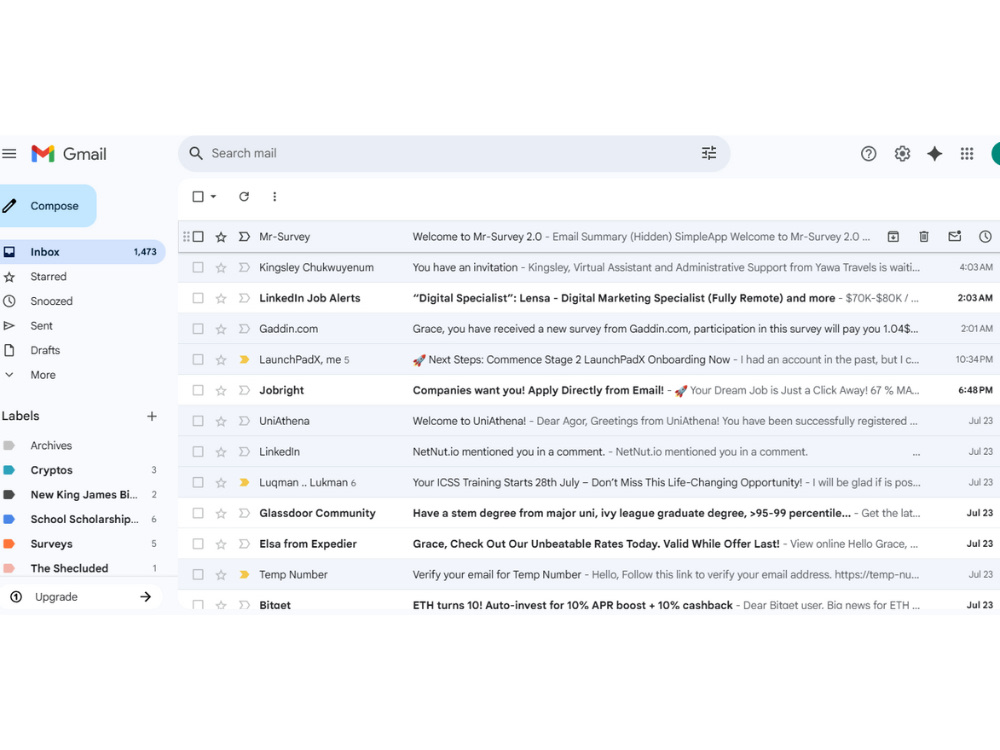Open Google apps grid icon
This screenshot has height=750, width=1000.
pyautogui.click(x=967, y=154)
